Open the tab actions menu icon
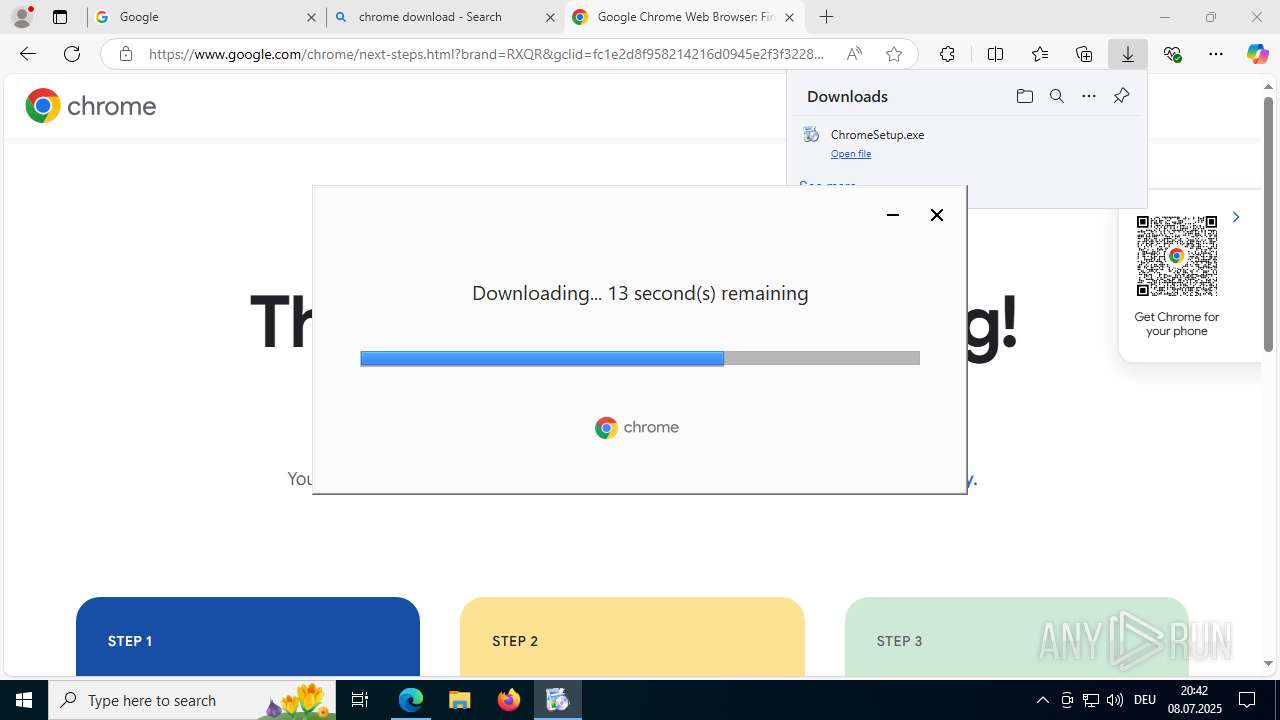The height and width of the screenshot is (720, 1280). point(60,17)
